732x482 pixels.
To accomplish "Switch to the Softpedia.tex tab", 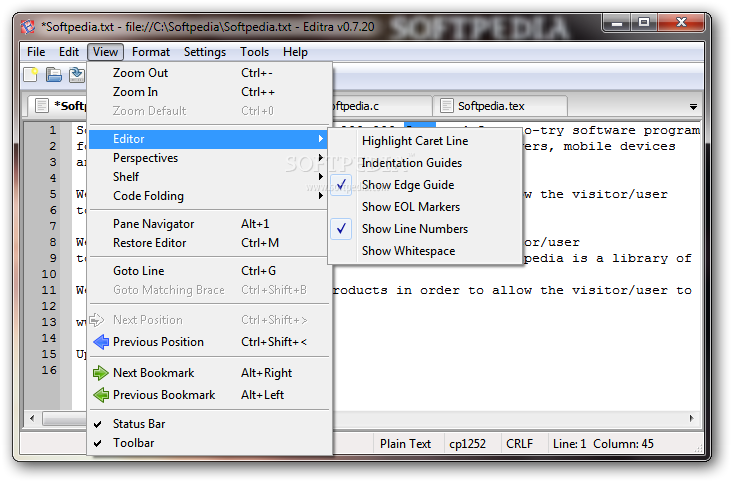I will [500, 106].
